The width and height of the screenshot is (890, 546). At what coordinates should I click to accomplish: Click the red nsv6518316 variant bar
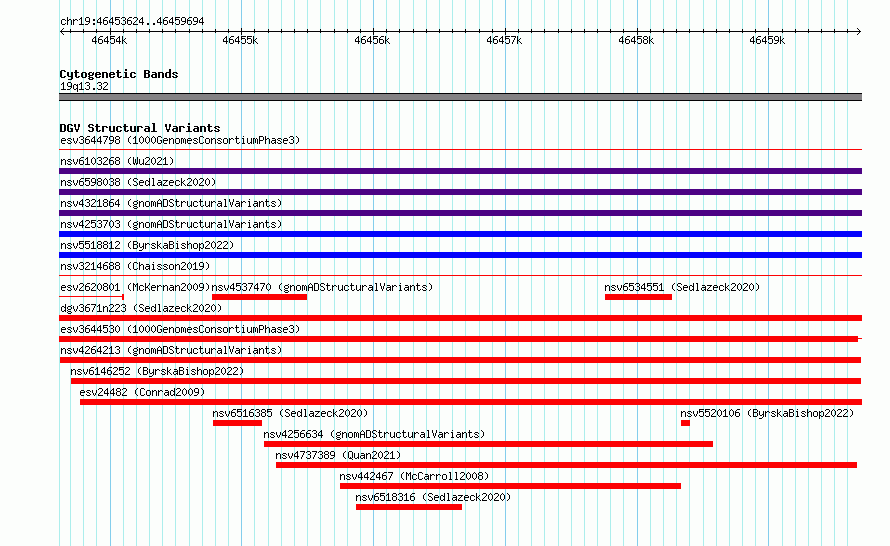coord(409,507)
